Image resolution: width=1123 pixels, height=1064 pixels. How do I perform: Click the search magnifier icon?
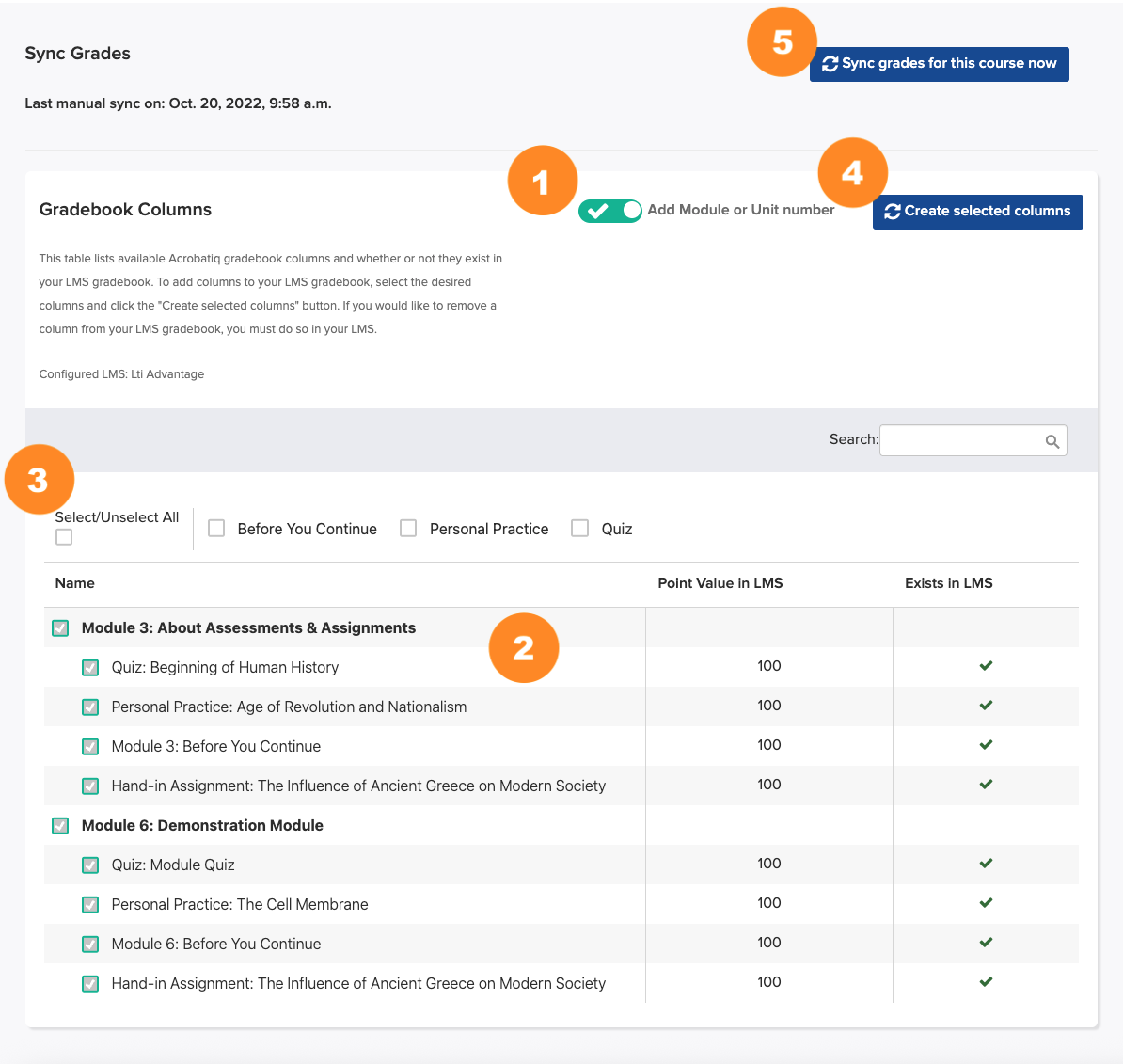[x=1052, y=441]
